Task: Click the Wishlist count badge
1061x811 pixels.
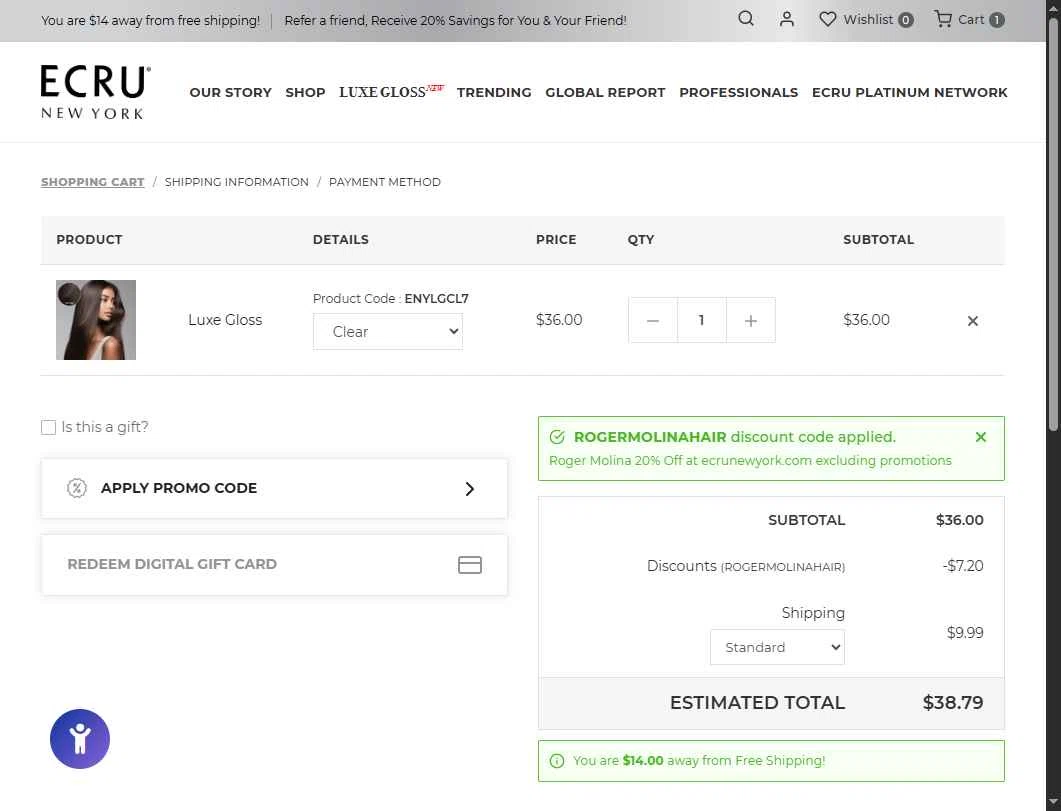Action: pos(905,20)
